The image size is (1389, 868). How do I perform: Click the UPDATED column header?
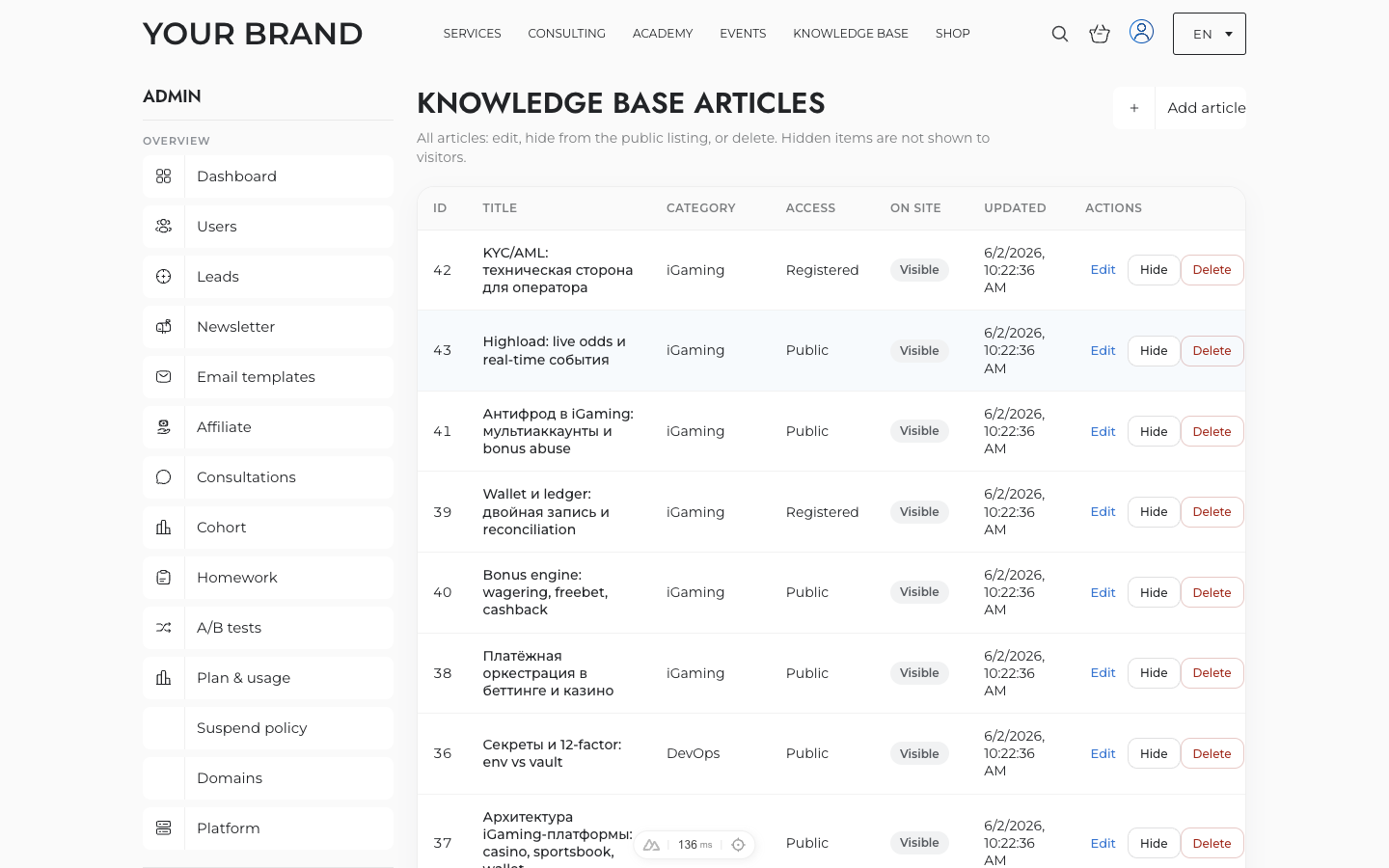(1015, 208)
